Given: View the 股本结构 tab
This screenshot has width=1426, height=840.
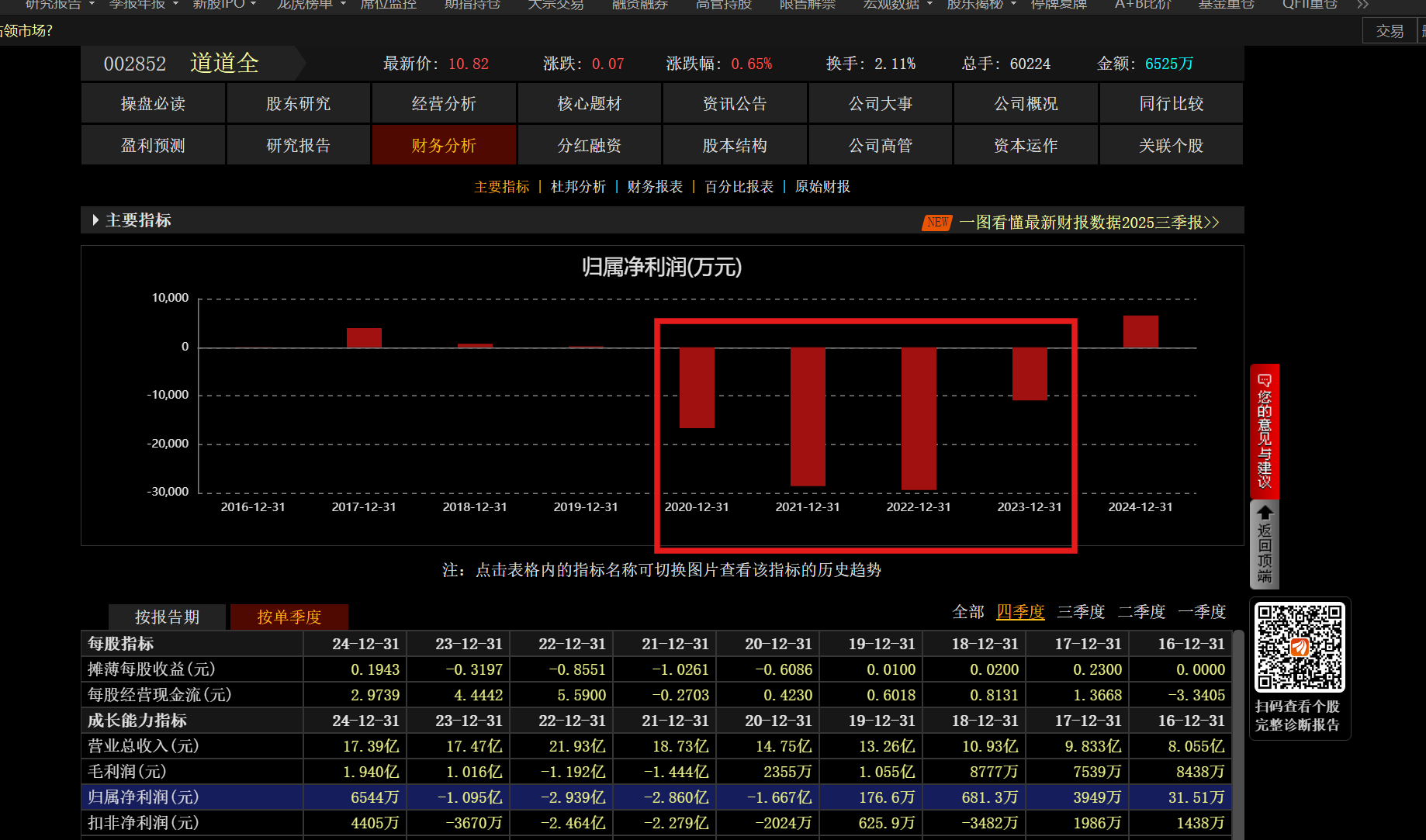Looking at the screenshot, I should pyautogui.click(x=735, y=145).
